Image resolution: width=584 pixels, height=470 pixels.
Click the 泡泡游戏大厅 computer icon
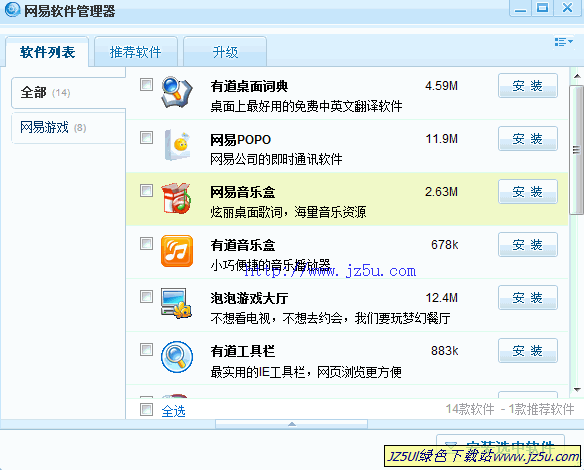(176, 303)
